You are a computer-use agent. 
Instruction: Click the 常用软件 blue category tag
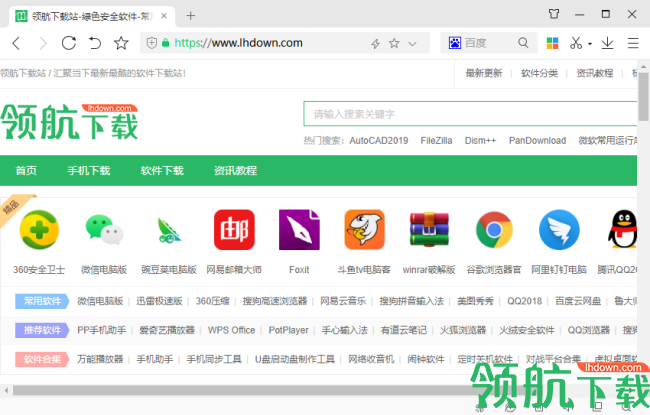pyautogui.click(x=43, y=301)
